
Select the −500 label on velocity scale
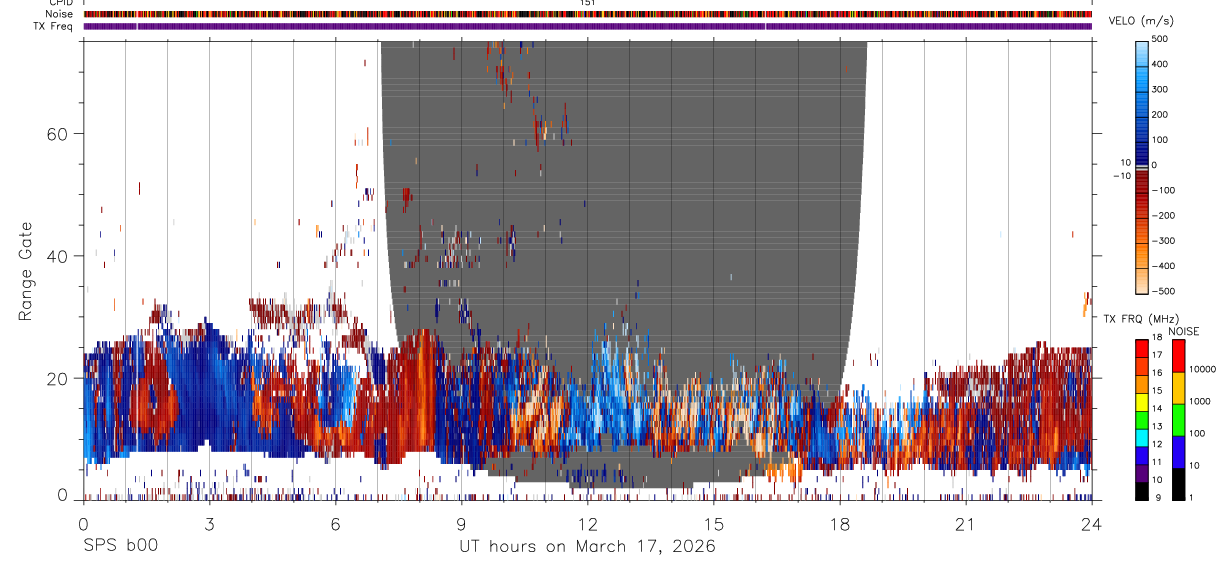point(1166,292)
